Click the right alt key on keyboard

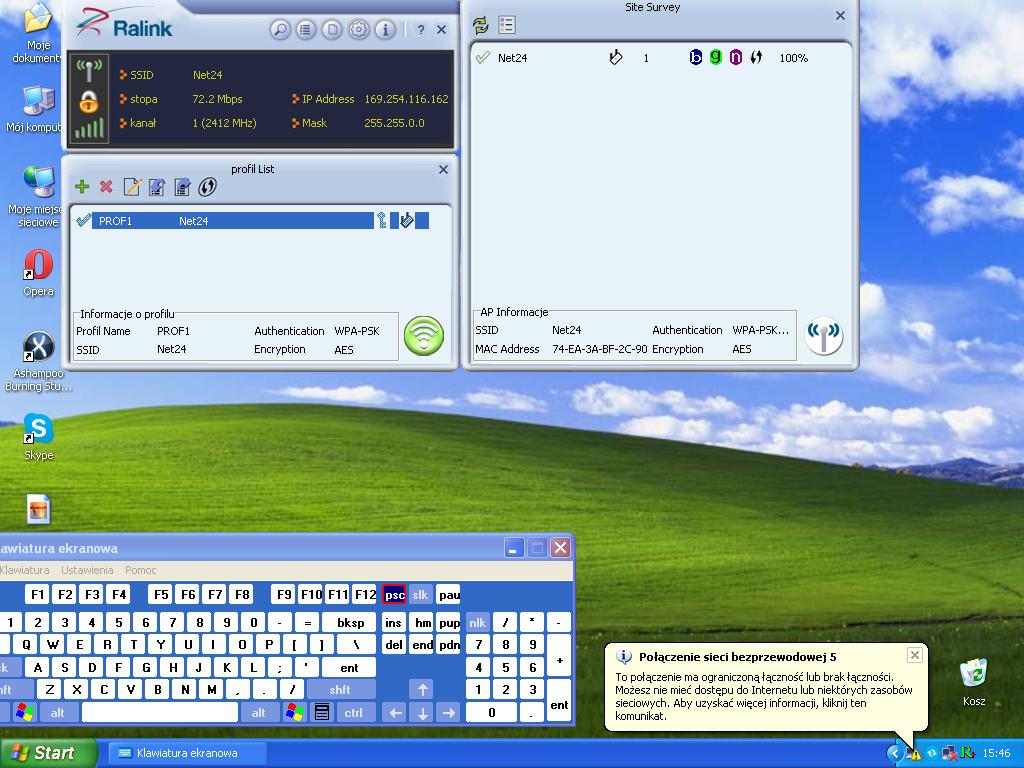(x=259, y=712)
